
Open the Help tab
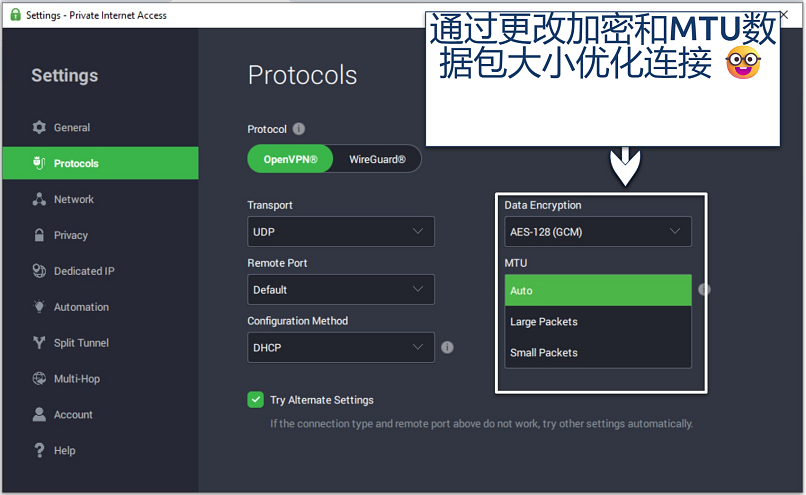coord(100,450)
